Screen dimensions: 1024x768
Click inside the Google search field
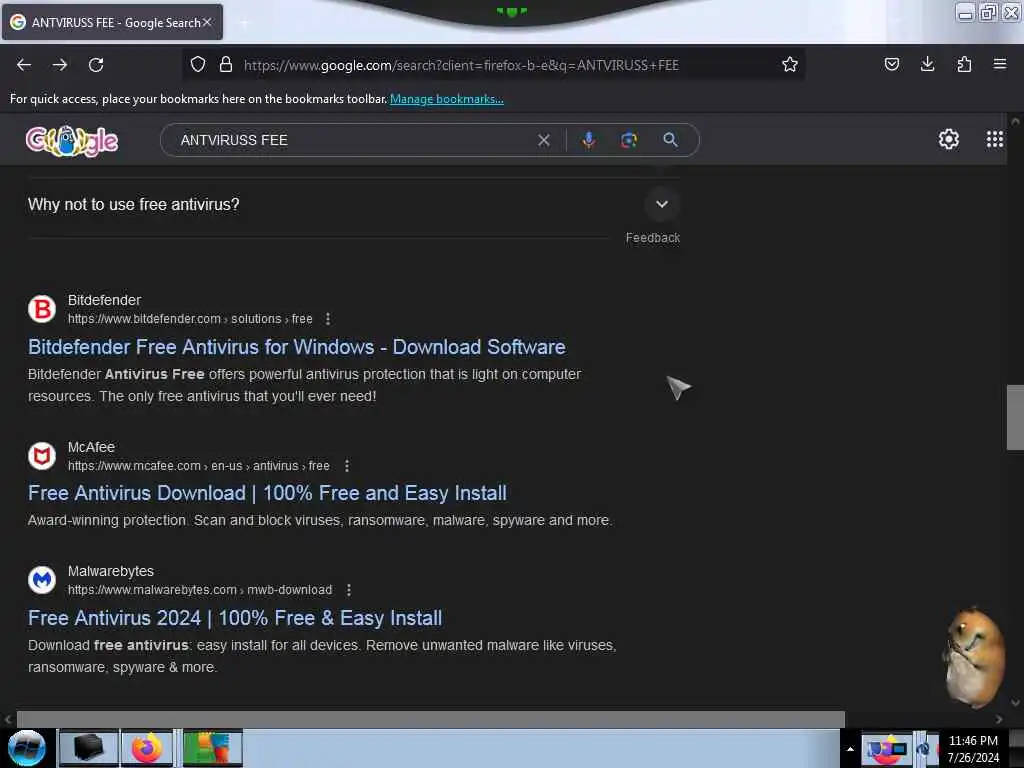point(353,140)
